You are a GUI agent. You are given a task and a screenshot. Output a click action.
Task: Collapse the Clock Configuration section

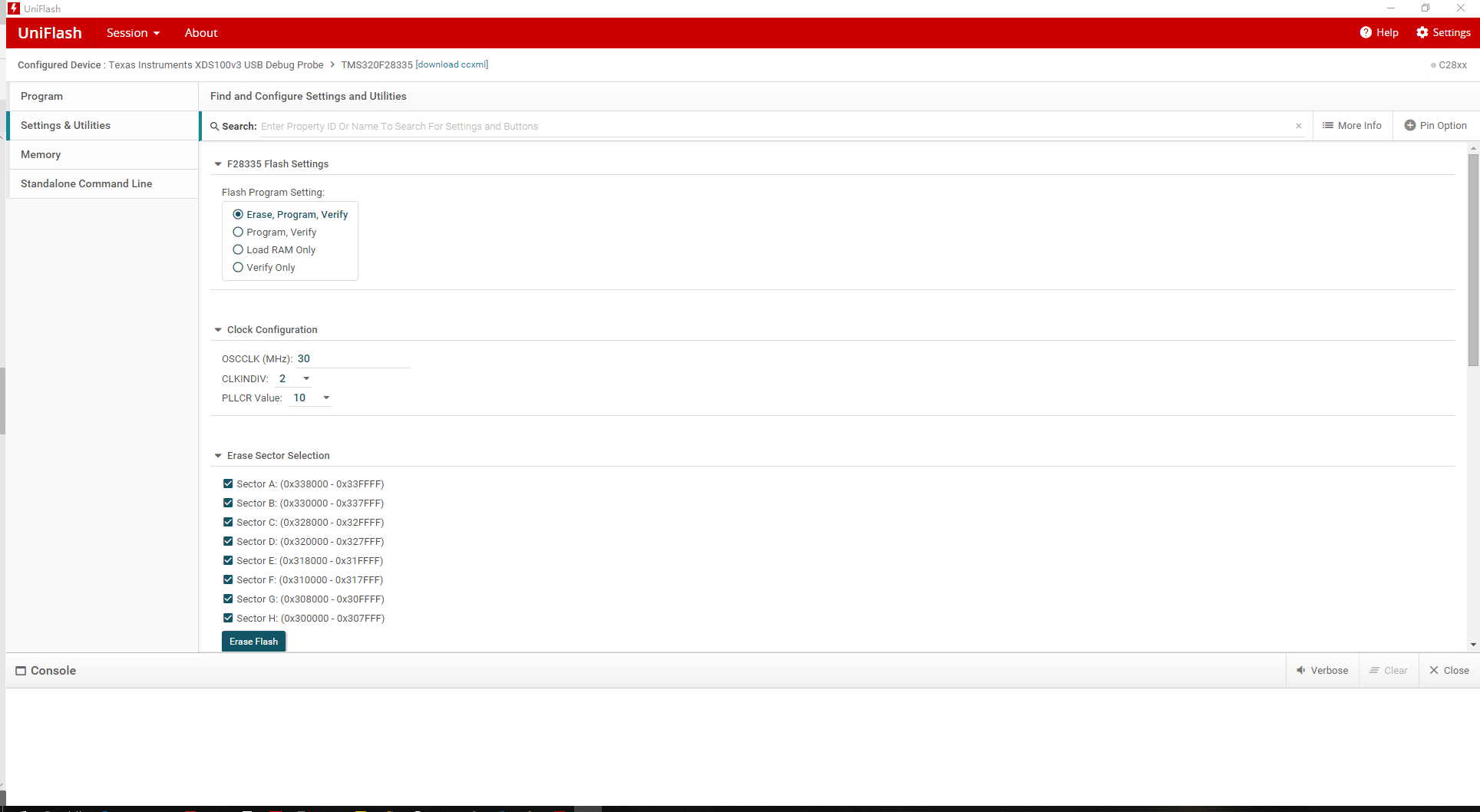click(218, 329)
